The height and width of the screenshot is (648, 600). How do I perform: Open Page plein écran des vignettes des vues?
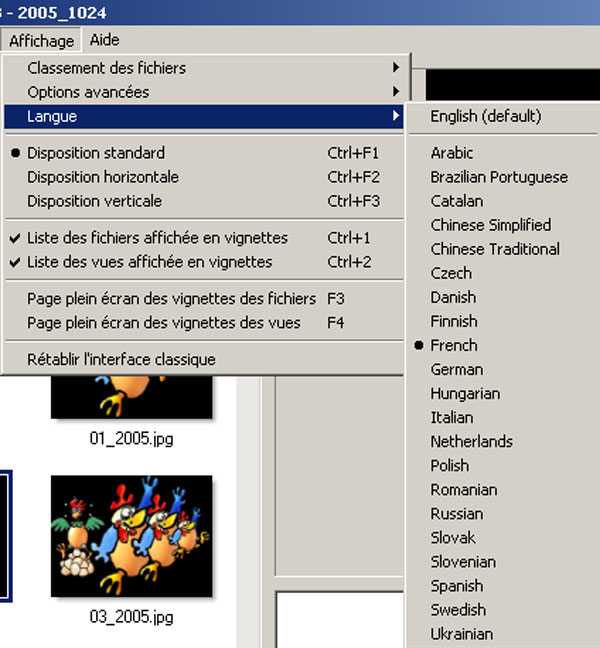pyautogui.click(x=204, y=322)
